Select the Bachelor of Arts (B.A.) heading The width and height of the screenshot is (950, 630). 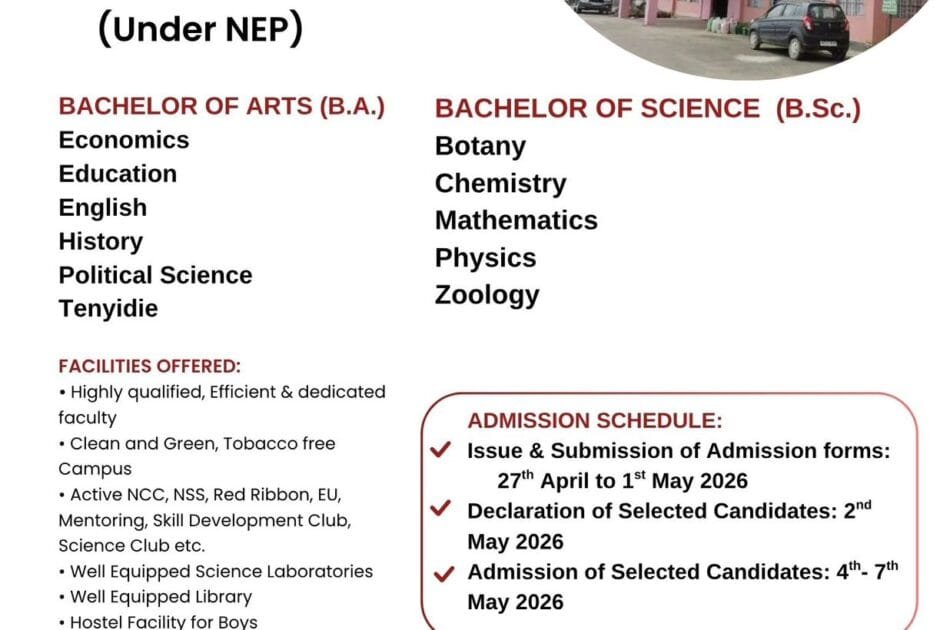pyautogui.click(x=222, y=107)
